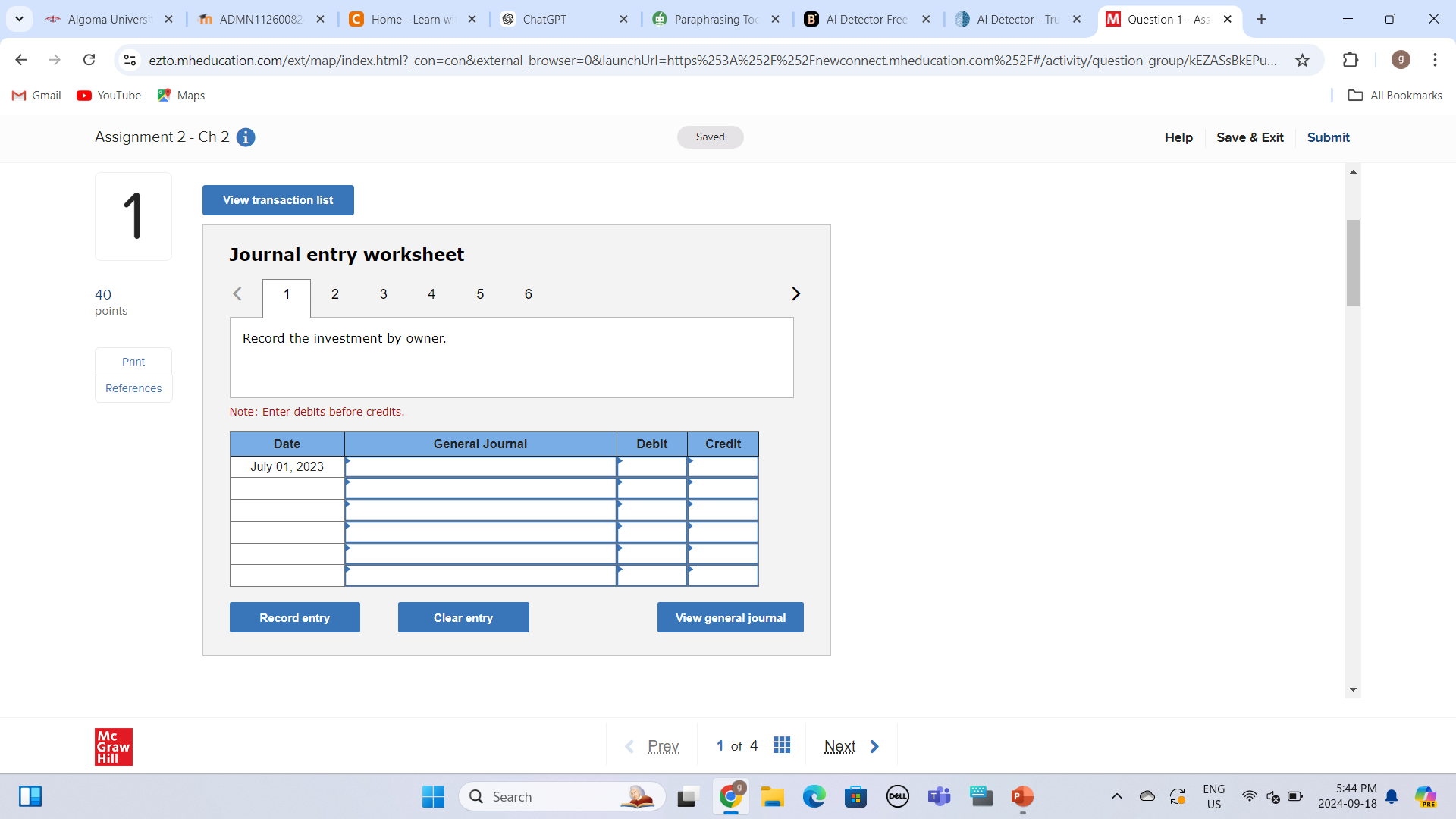This screenshot has height=819, width=1456.
Task: Click the Next pagination link
Action: [x=839, y=745]
